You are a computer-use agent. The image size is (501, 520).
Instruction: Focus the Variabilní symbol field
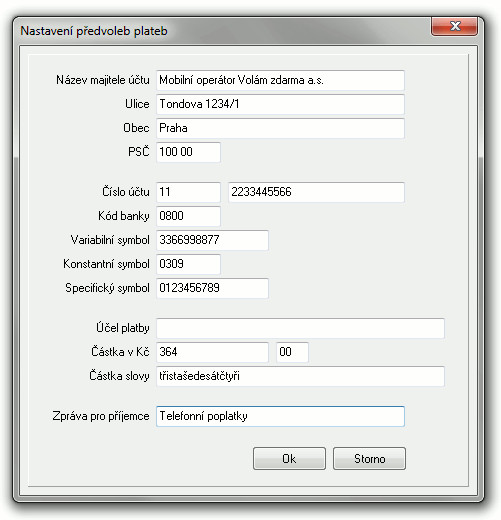(x=212, y=240)
